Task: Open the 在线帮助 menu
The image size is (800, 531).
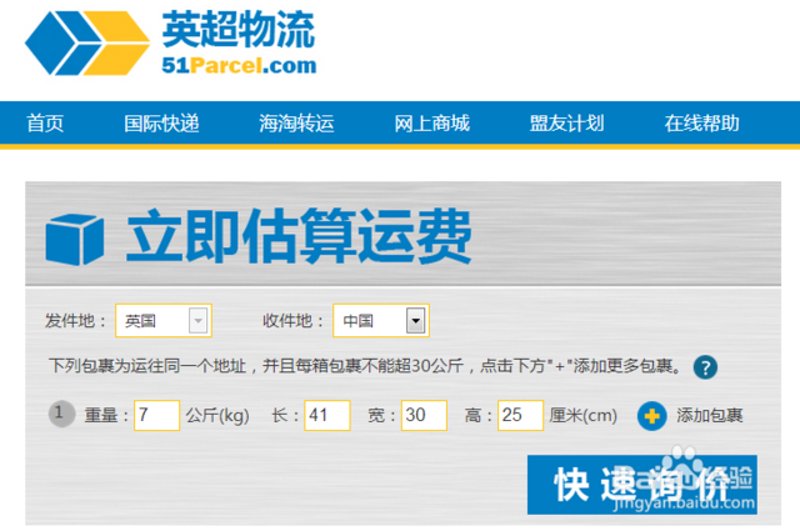Action: click(702, 123)
